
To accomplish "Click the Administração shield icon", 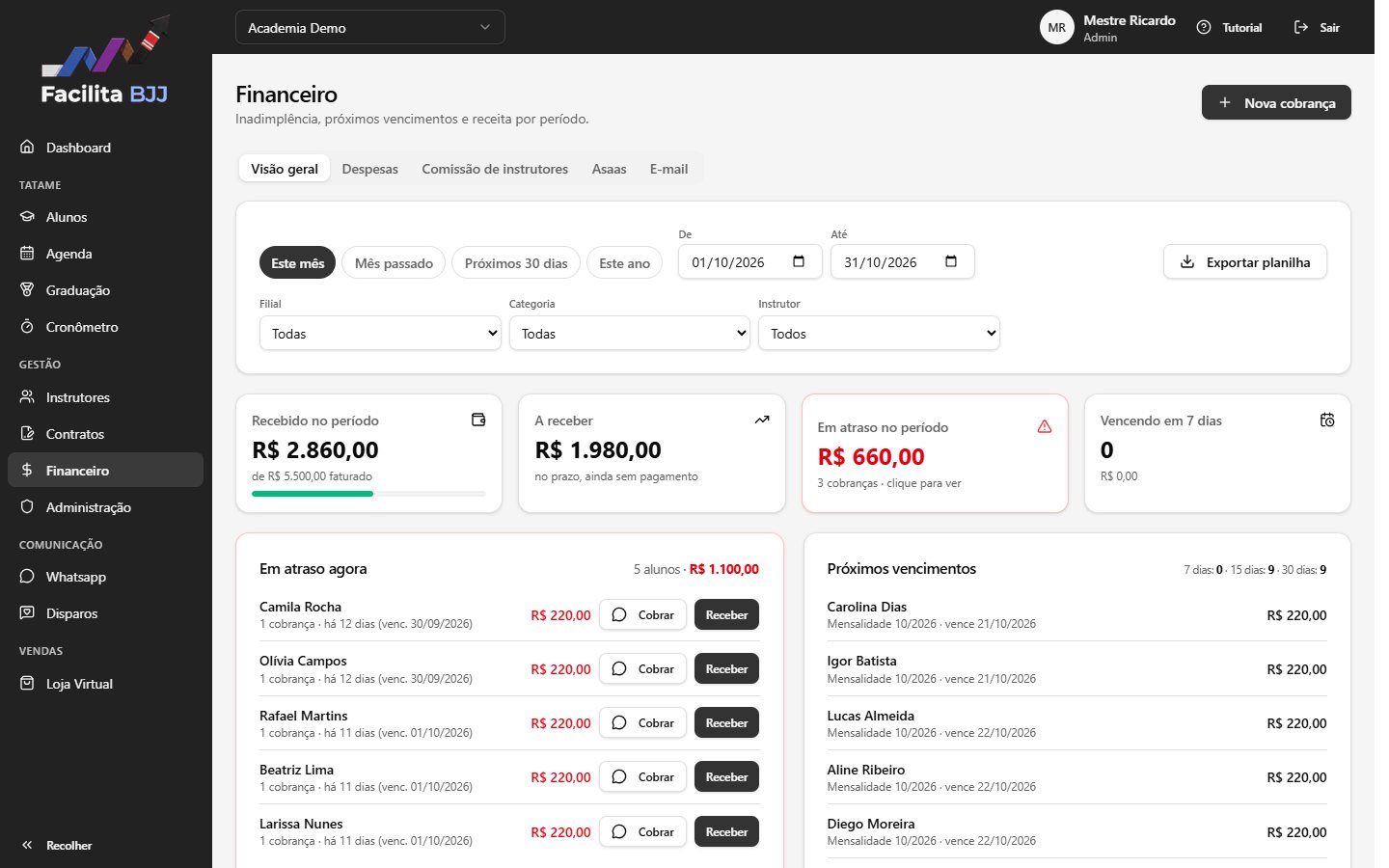I will tap(27, 507).
